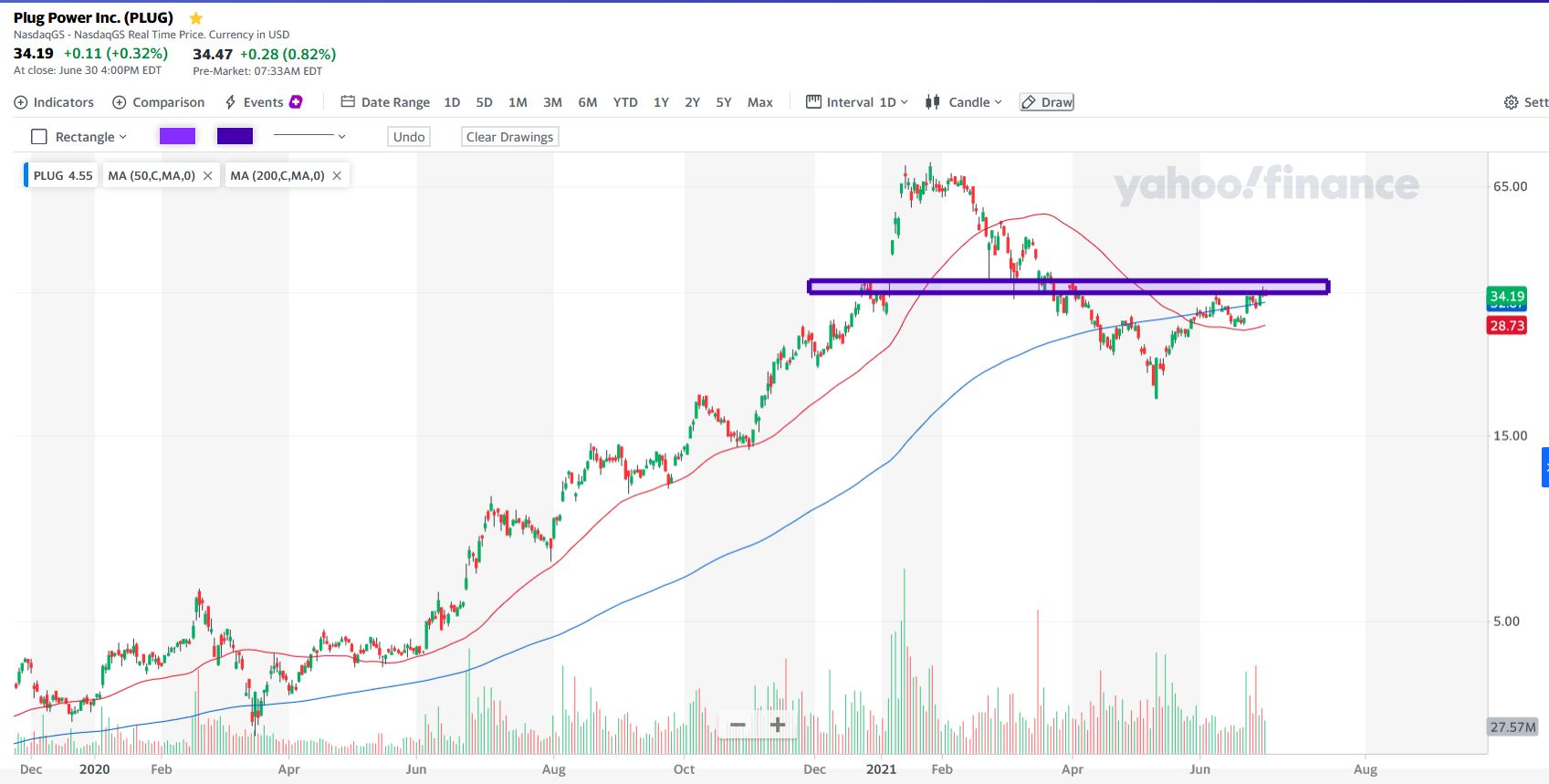Select the MA (50,C,MA,0) indicator label

coord(152,175)
